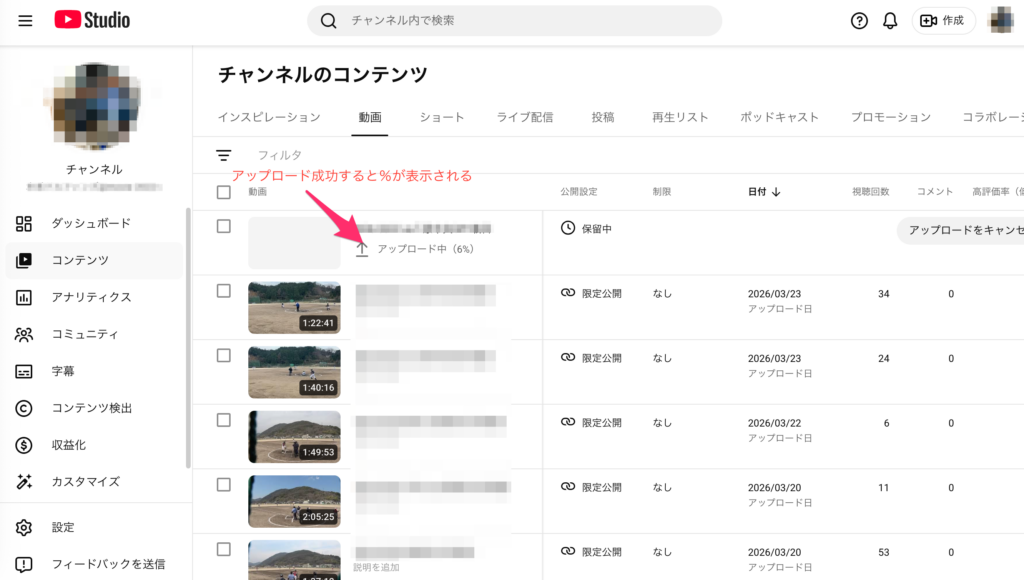Open Subtitles (字幕) in the sidebar
Image resolution: width=1024 pixels, height=580 pixels.
(63, 371)
